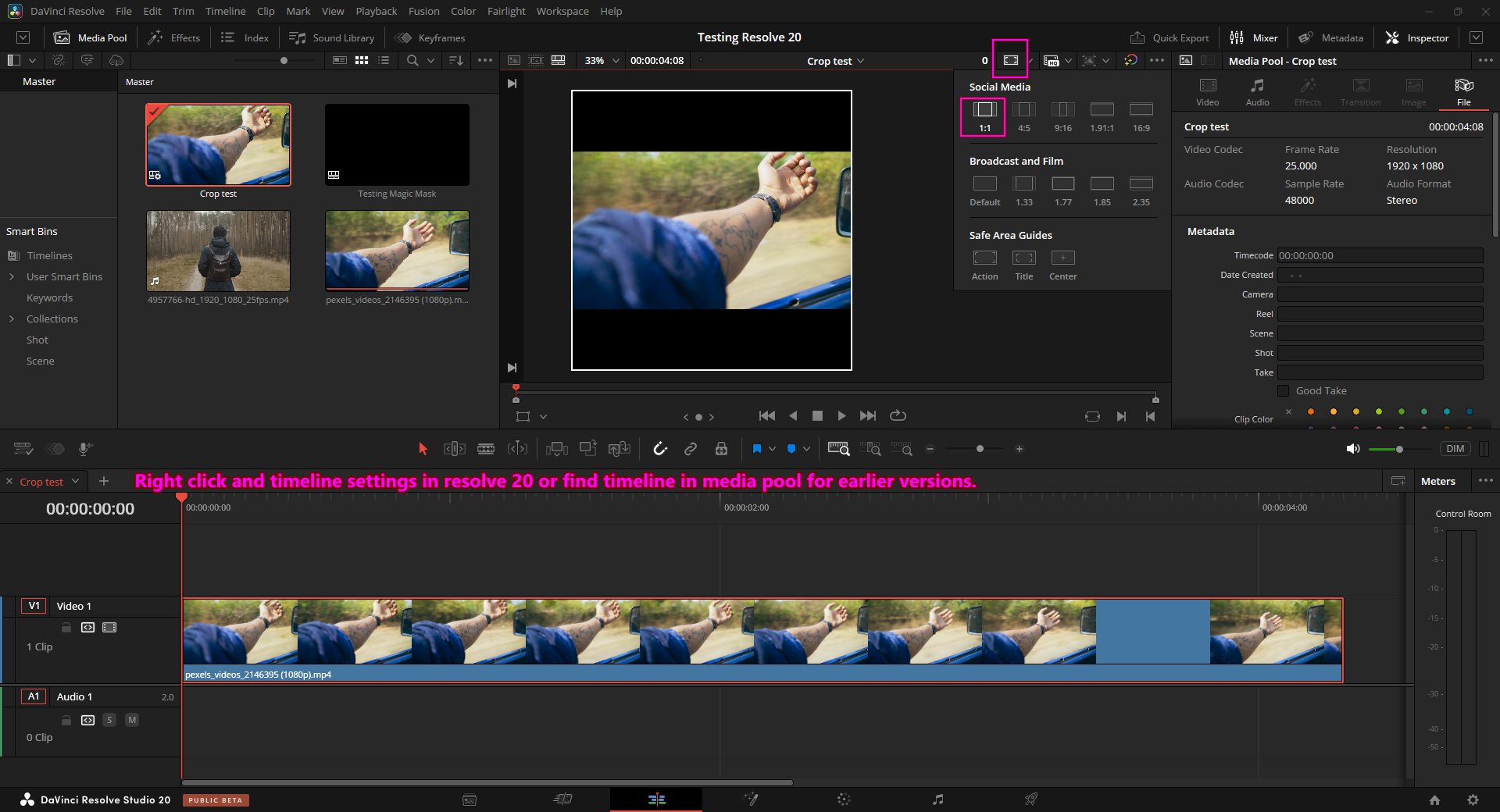Stop playback
This screenshot has width=1500, height=812.
(x=817, y=416)
